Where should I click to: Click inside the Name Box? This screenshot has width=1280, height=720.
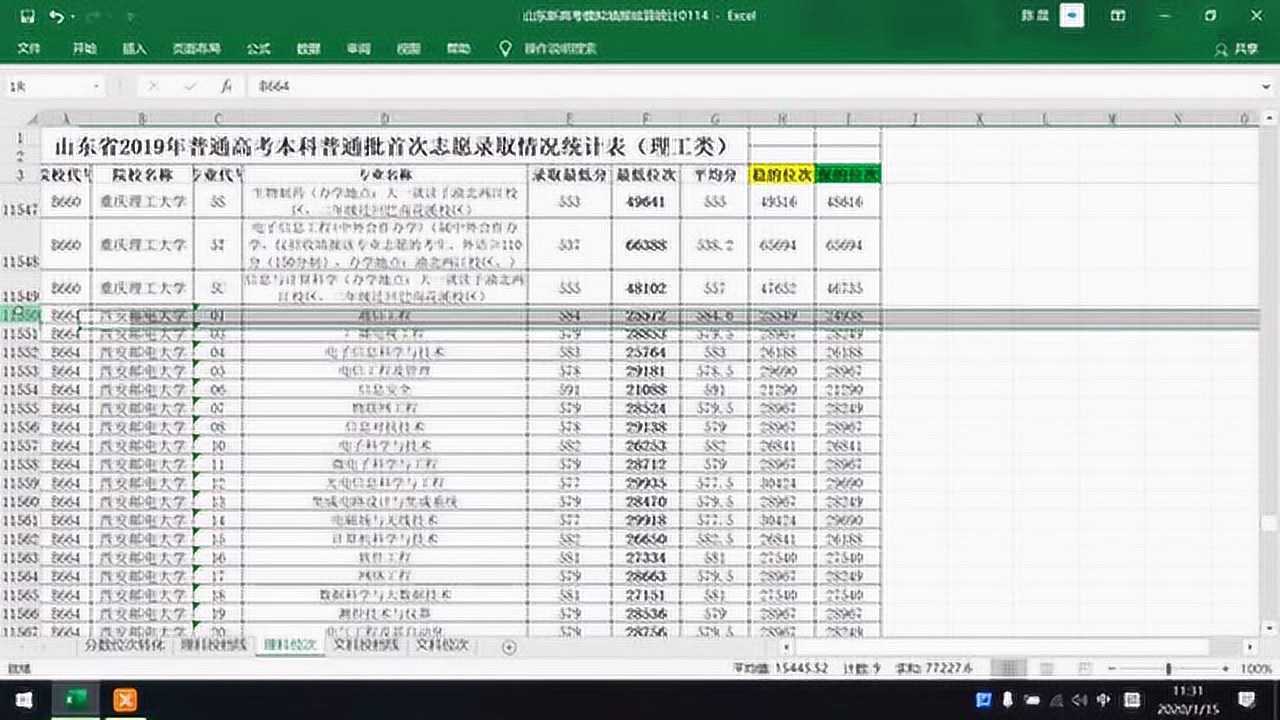48,87
